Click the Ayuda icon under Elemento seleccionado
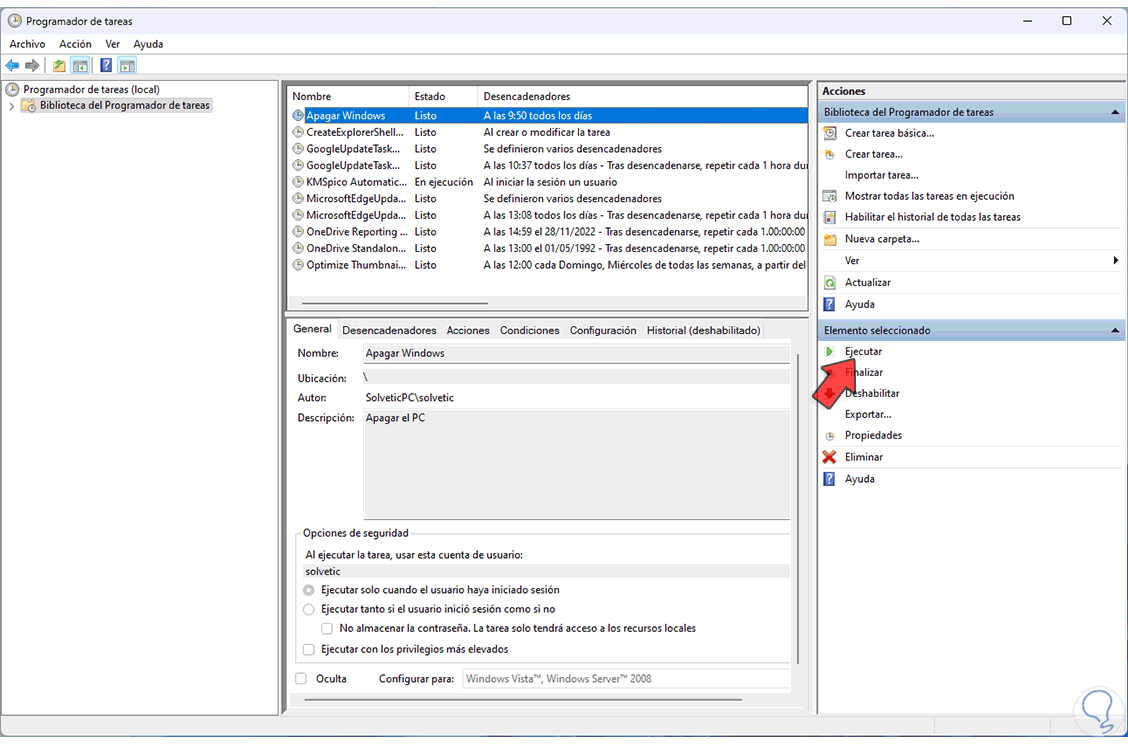 point(829,478)
